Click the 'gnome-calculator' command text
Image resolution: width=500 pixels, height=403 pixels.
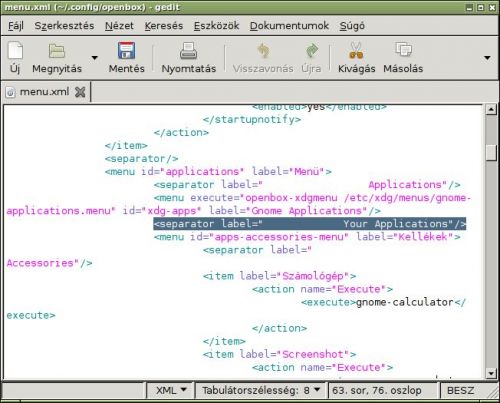point(405,302)
